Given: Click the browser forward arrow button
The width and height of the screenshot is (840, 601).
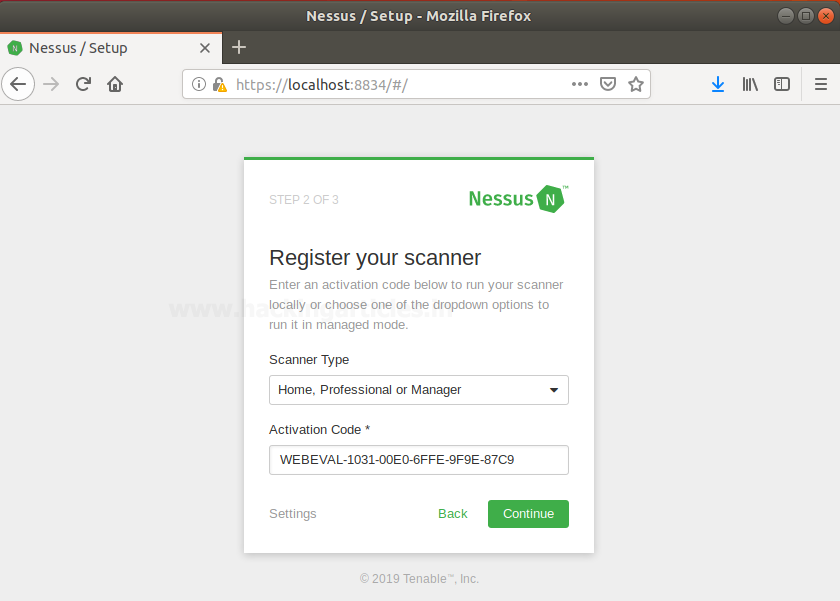Looking at the screenshot, I should pyautogui.click(x=51, y=84).
